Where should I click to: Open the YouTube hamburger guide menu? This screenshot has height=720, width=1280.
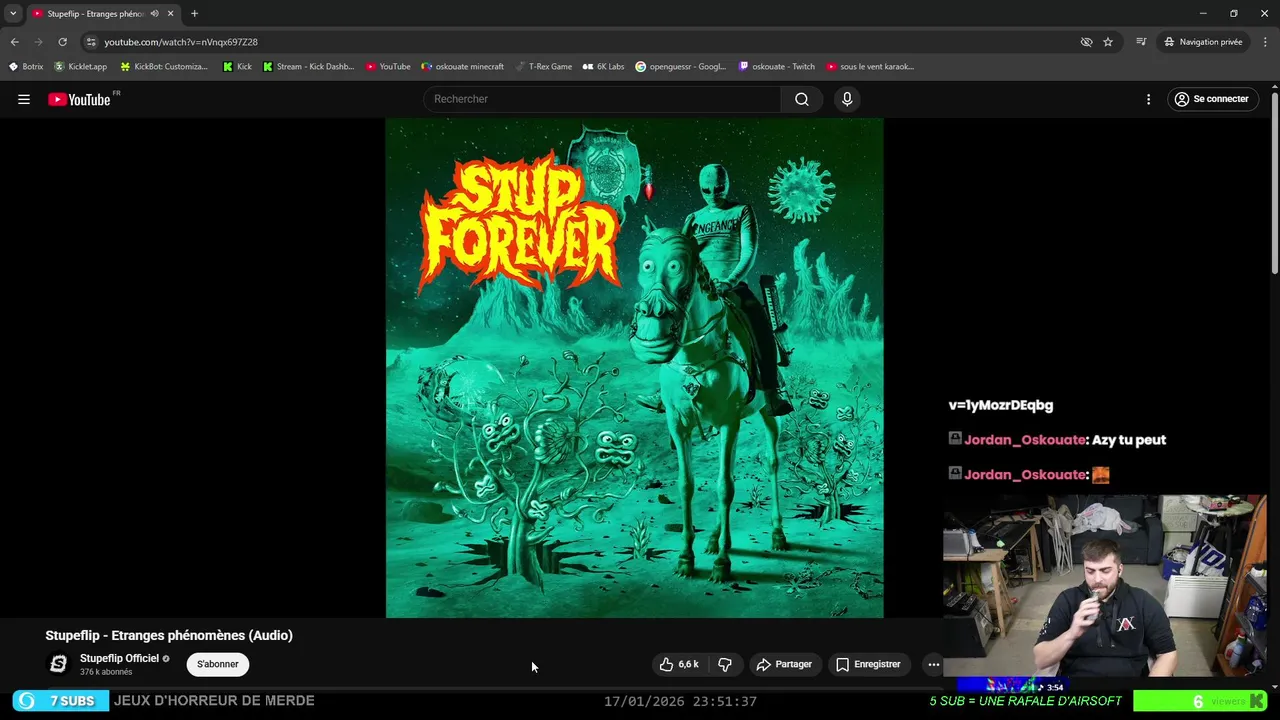click(x=24, y=99)
